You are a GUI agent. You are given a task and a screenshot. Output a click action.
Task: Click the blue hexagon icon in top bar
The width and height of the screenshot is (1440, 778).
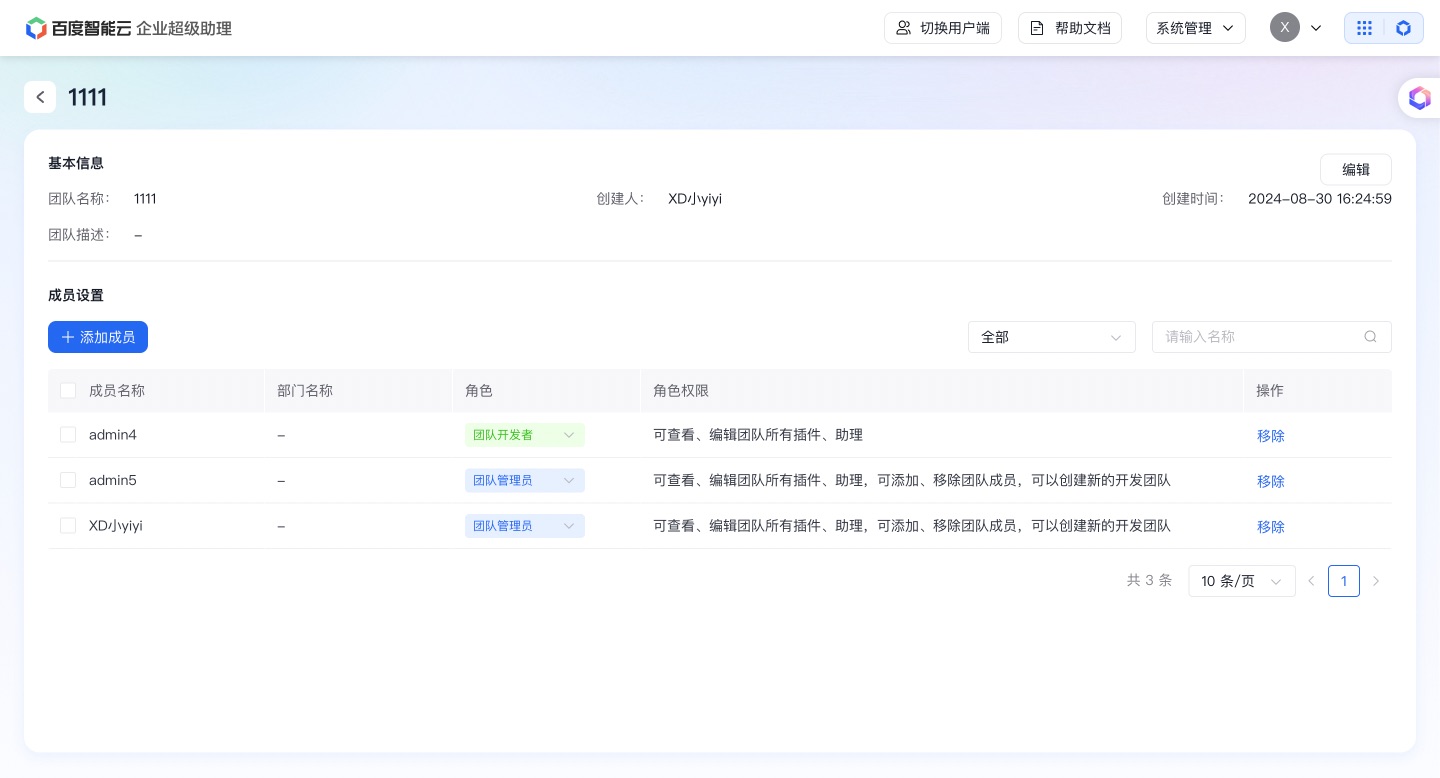pyautogui.click(x=1404, y=28)
